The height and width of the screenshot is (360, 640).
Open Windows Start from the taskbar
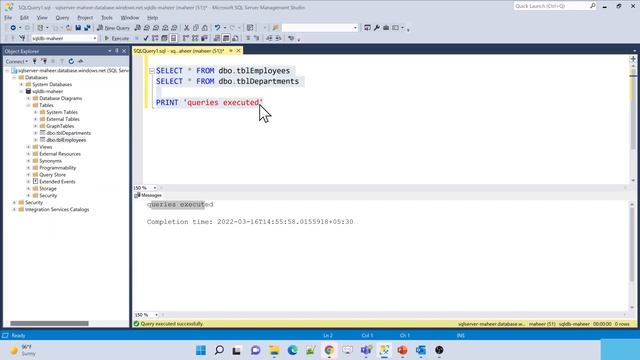[201, 350]
